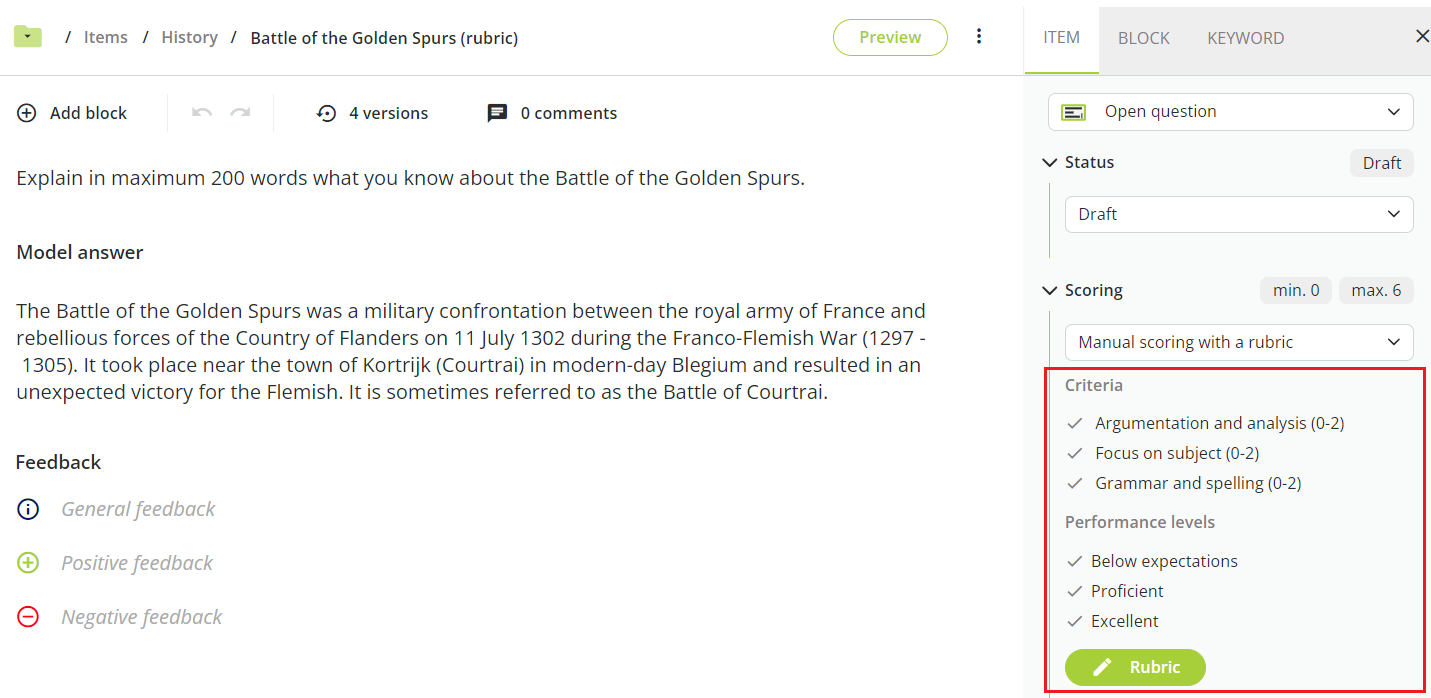
Task: Click the General feedback info icon
Action: (x=28, y=509)
